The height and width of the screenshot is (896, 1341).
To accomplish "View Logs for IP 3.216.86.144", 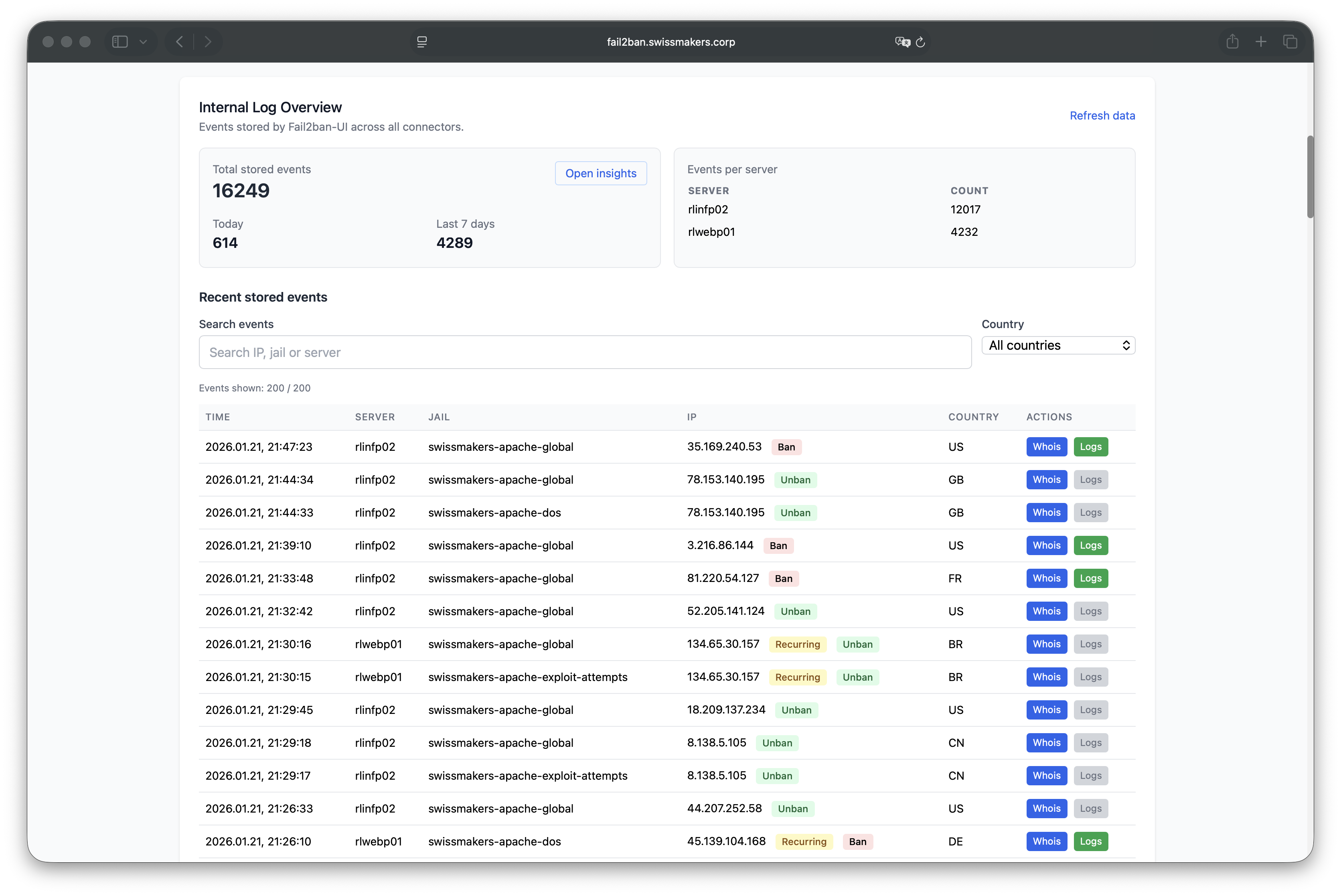I will pyautogui.click(x=1090, y=545).
